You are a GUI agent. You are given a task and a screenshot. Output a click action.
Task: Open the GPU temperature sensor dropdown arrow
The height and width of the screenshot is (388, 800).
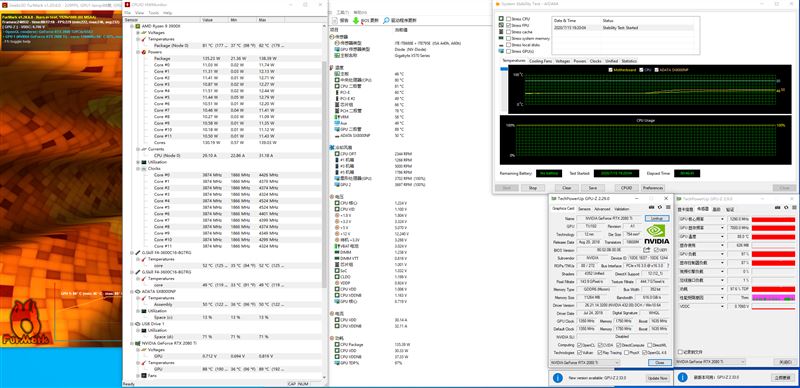coord(722,236)
